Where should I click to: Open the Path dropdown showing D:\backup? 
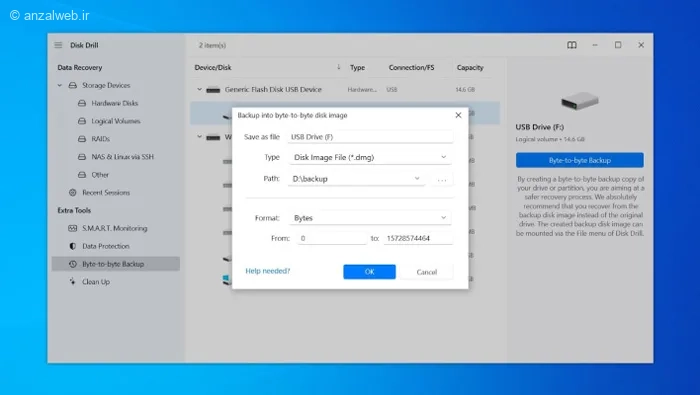(356, 179)
